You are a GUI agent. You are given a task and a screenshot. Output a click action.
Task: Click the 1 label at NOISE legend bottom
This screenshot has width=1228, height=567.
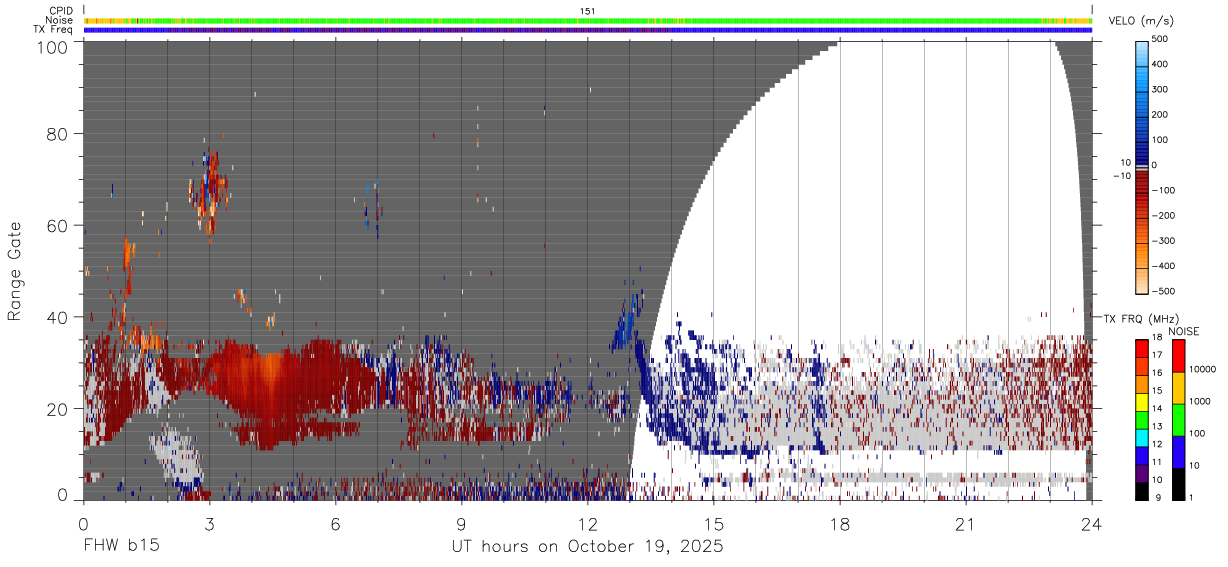pyautogui.click(x=1191, y=497)
